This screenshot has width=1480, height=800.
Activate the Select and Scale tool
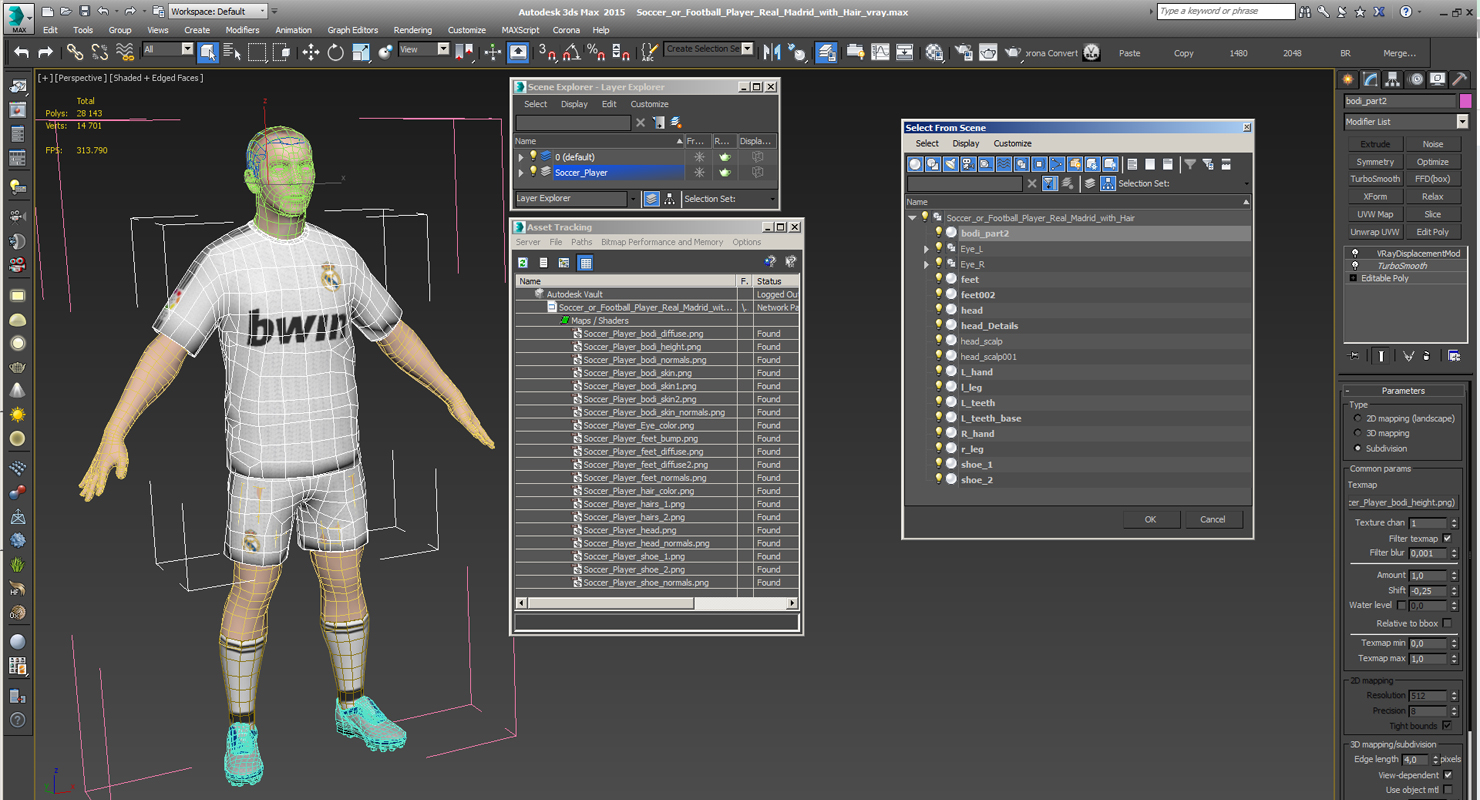[361, 52]
